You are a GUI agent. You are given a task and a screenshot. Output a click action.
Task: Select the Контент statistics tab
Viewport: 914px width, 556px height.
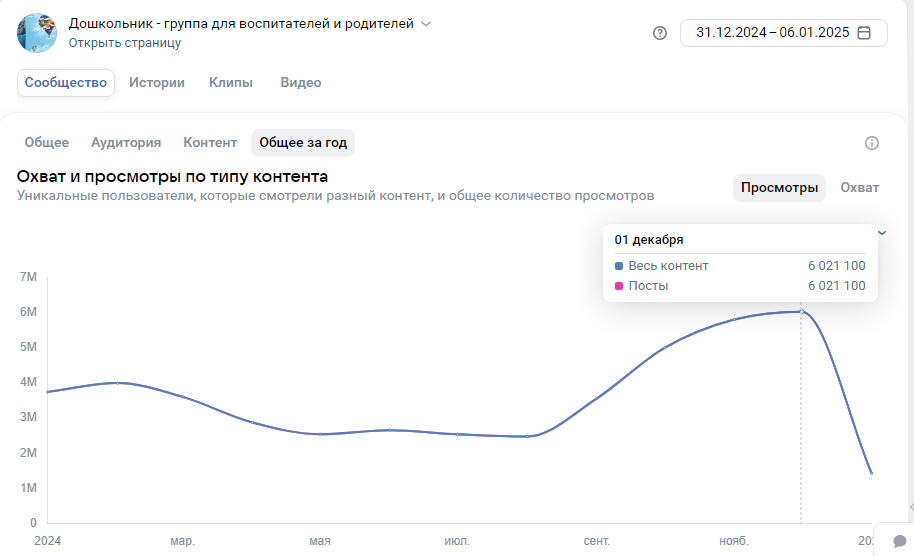tap(210, 143)
